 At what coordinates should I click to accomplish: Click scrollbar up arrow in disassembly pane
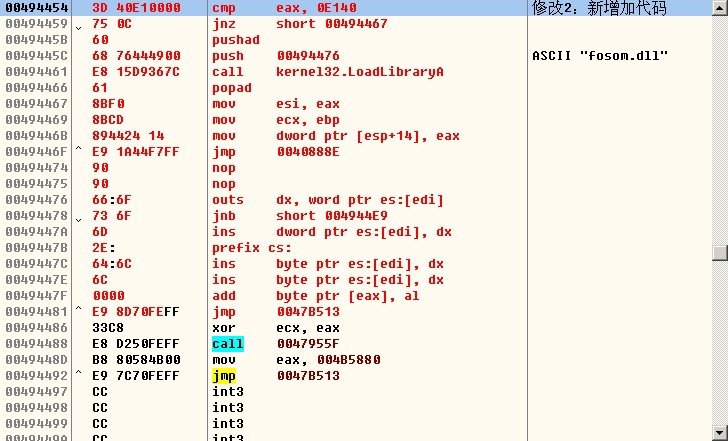click(720, 8)
